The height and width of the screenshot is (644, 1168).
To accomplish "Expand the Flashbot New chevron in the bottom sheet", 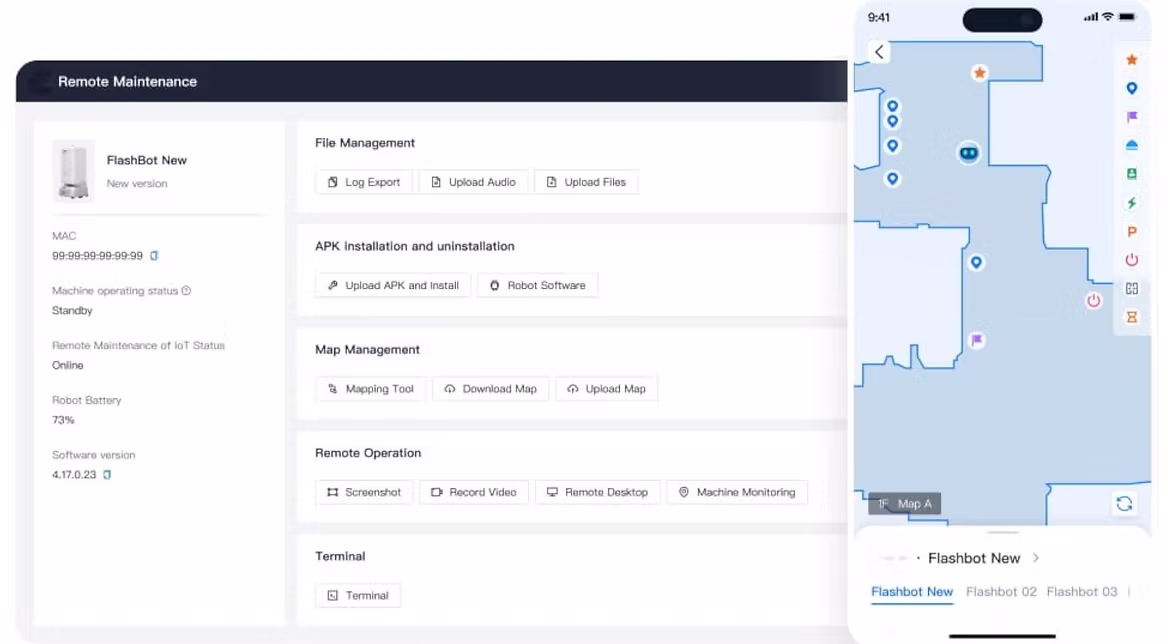I will pos(1035,558).
